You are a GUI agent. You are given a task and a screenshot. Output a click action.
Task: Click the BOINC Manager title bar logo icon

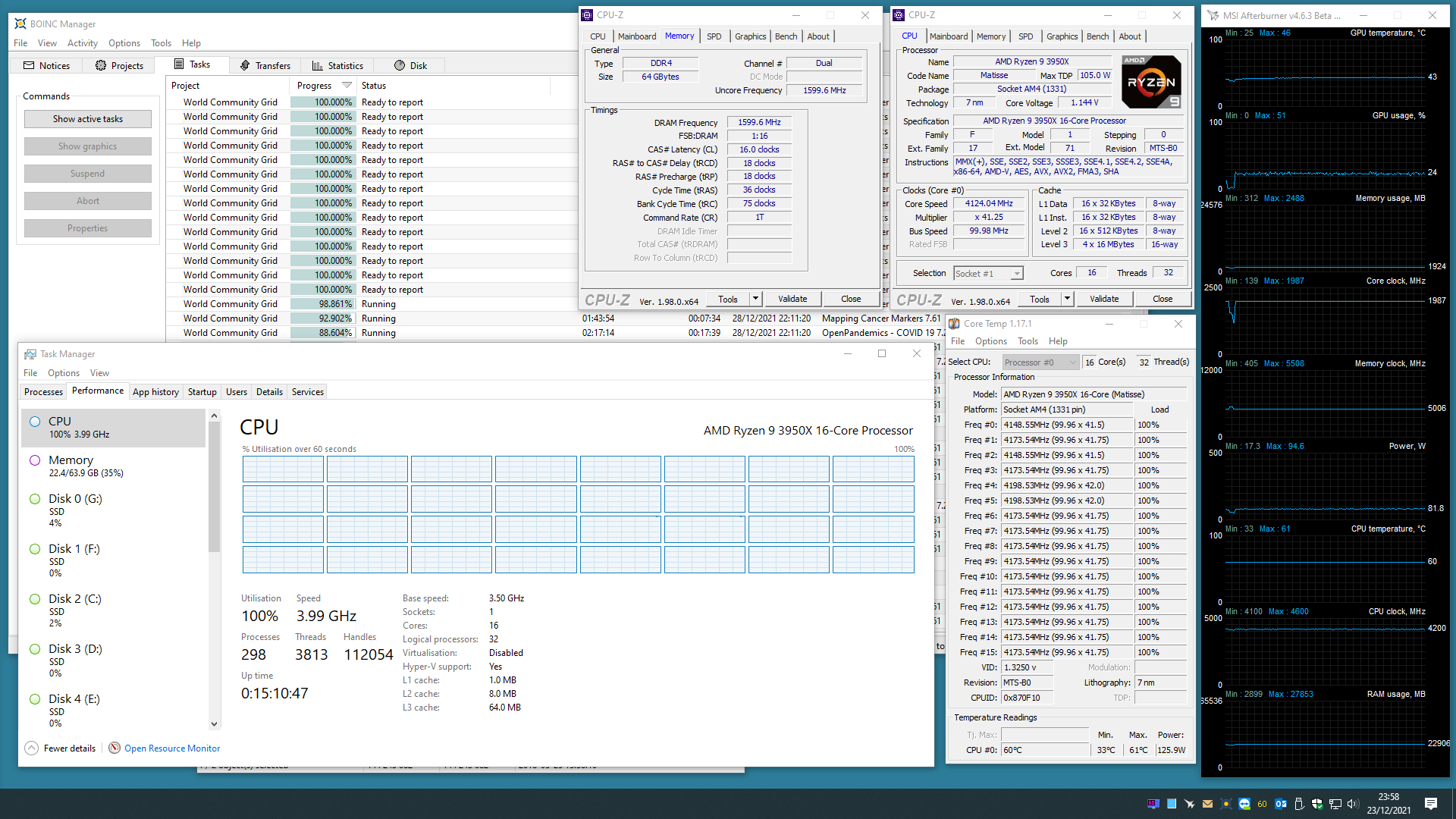[x=20, y=24]
